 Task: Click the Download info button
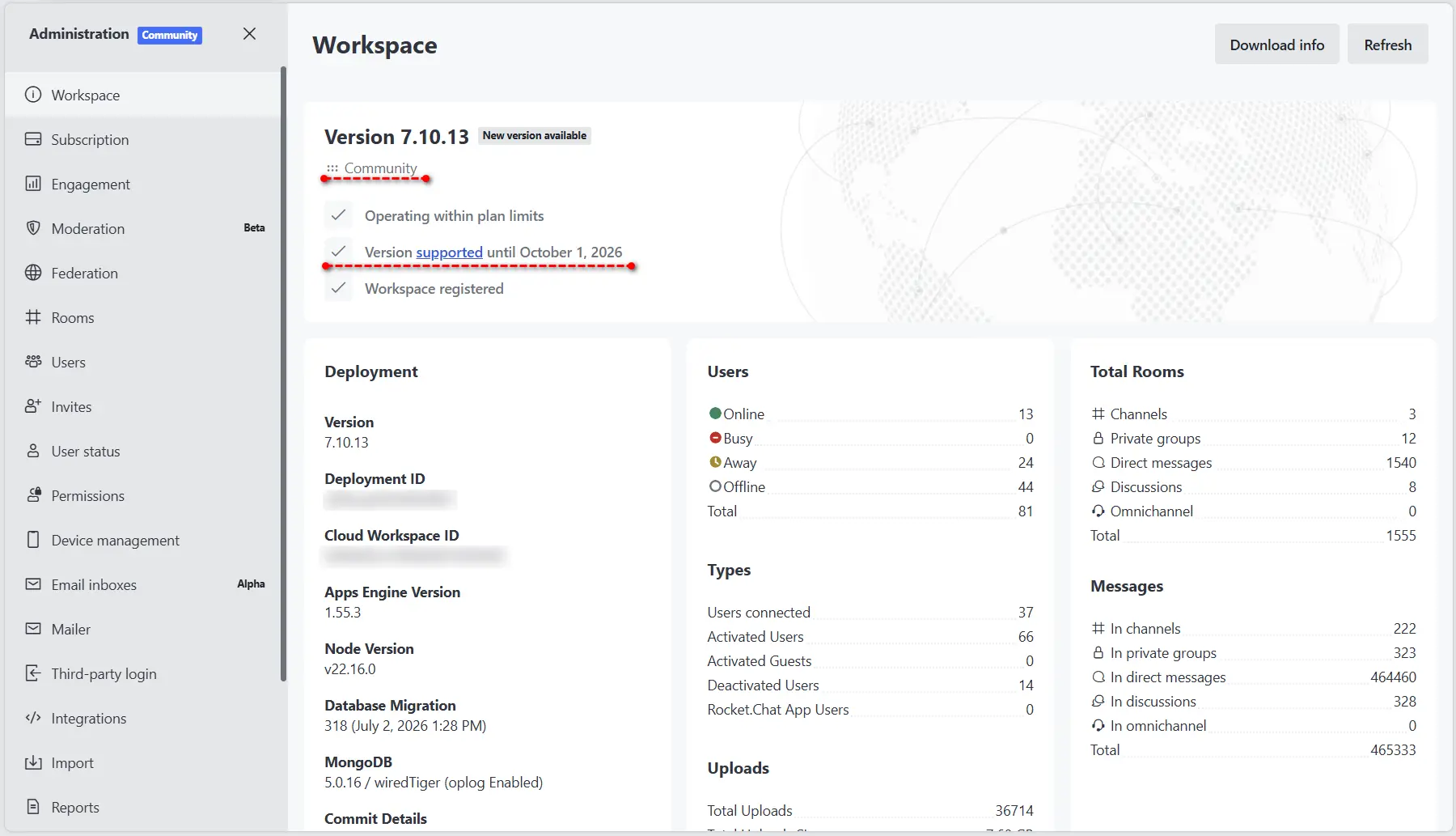coord(1277,45)
